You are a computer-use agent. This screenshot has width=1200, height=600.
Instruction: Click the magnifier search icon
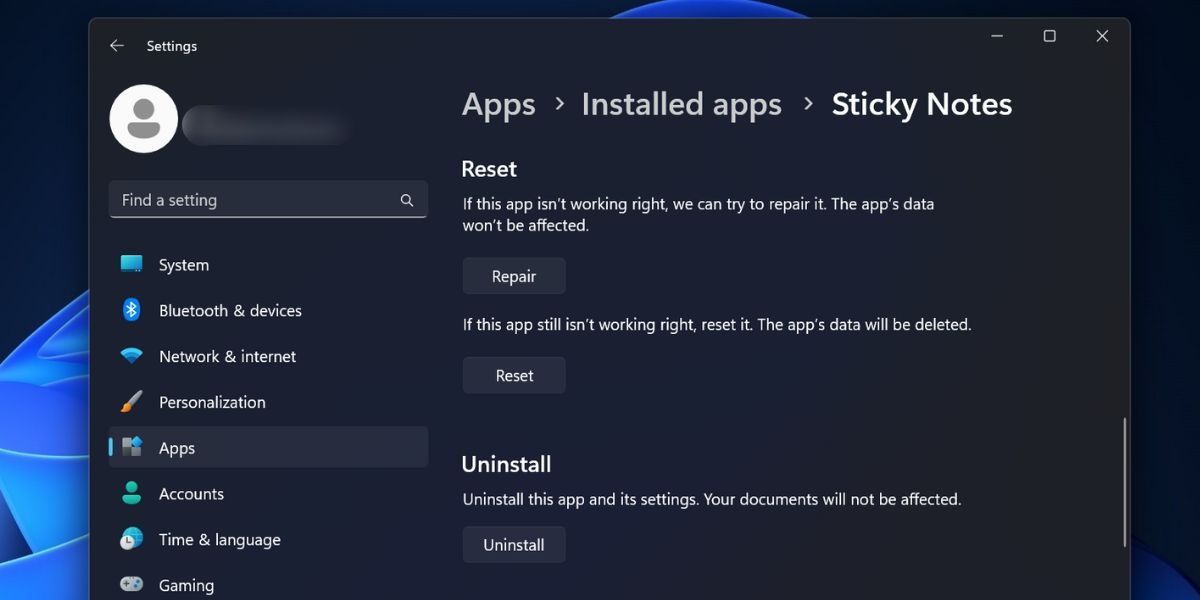pos(407,200)
